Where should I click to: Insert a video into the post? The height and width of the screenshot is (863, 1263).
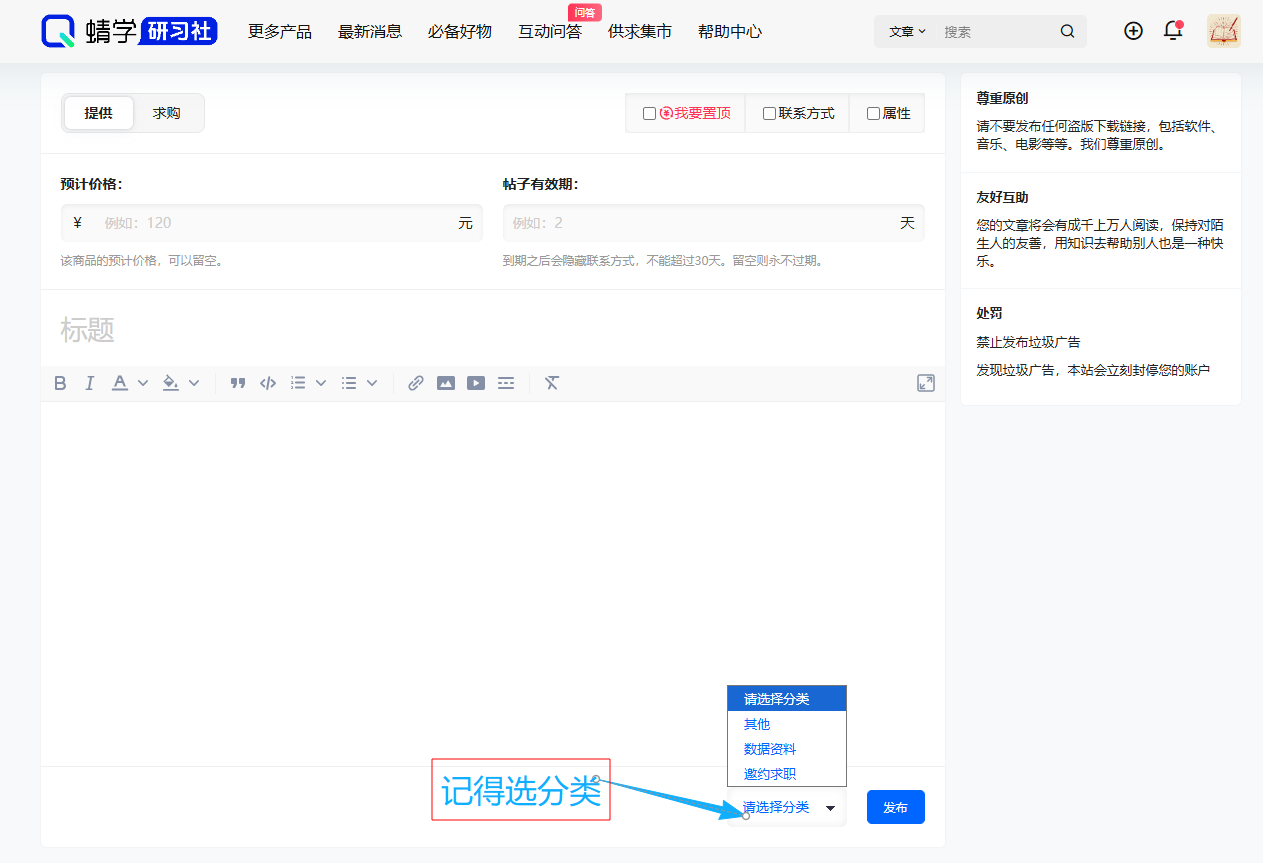[x=475, y=382]
